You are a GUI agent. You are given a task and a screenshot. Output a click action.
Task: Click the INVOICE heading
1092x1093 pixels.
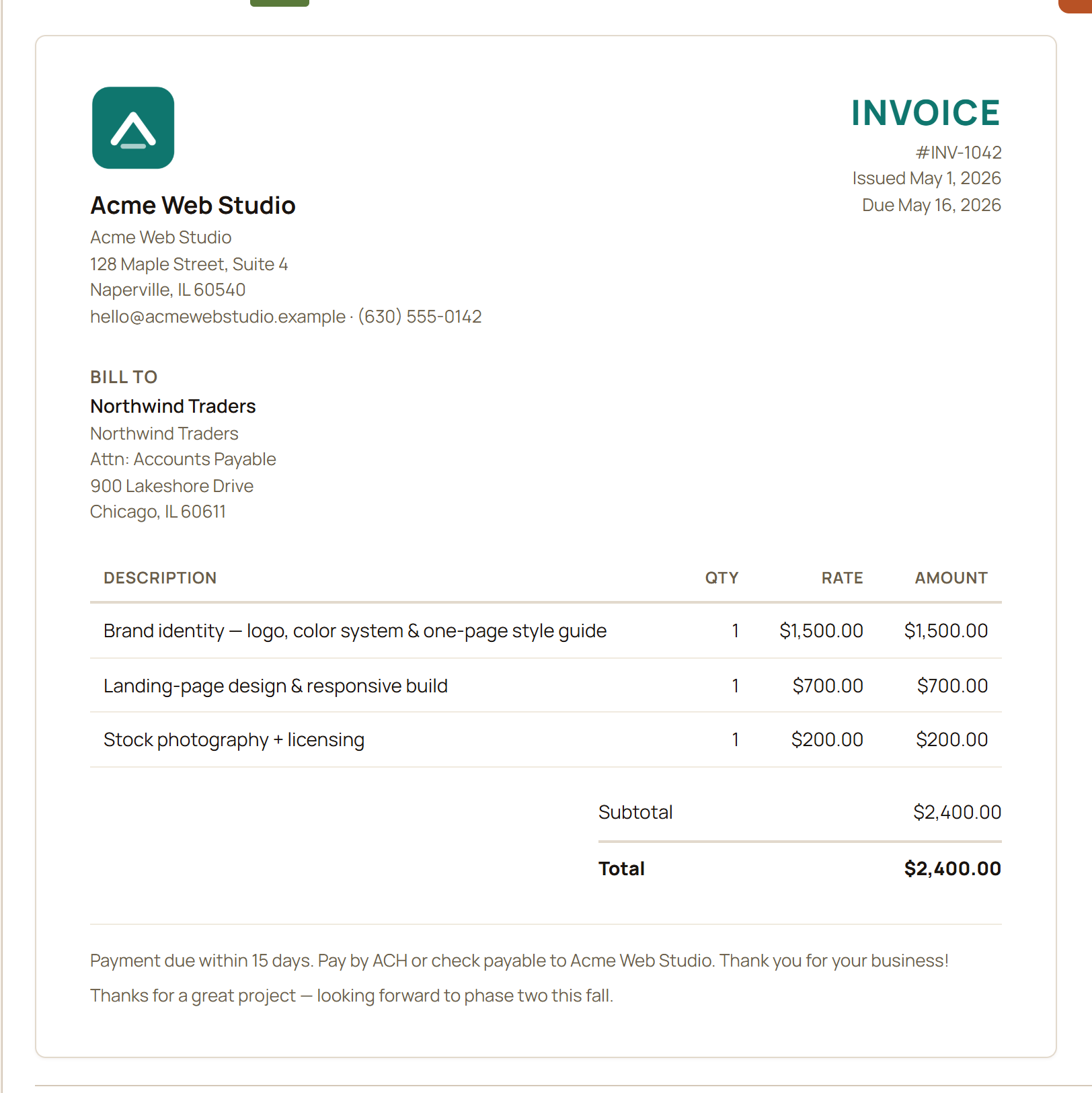click(x=926, y=113)
